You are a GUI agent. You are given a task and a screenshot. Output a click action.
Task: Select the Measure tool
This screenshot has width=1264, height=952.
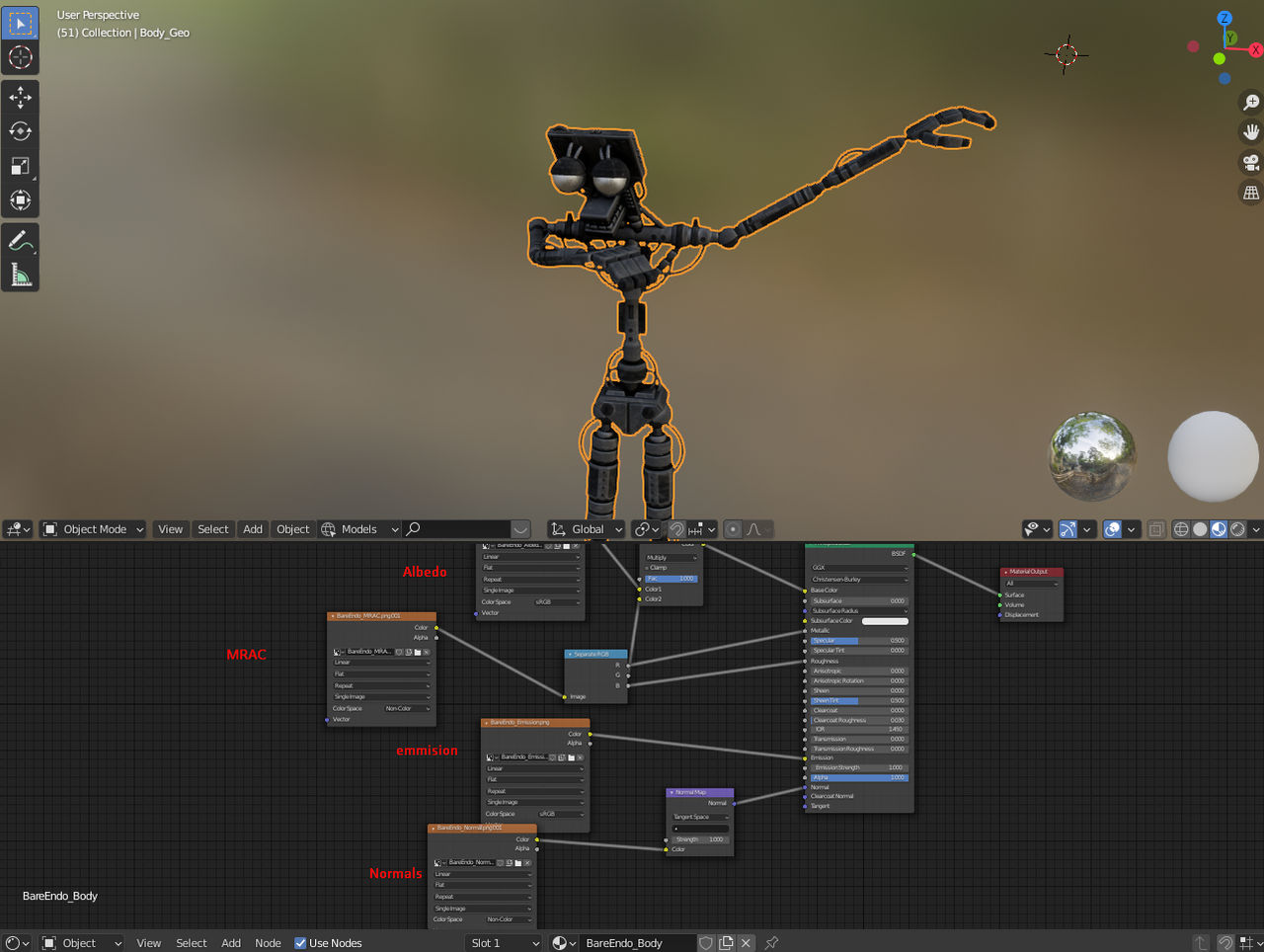coord(20,274)
